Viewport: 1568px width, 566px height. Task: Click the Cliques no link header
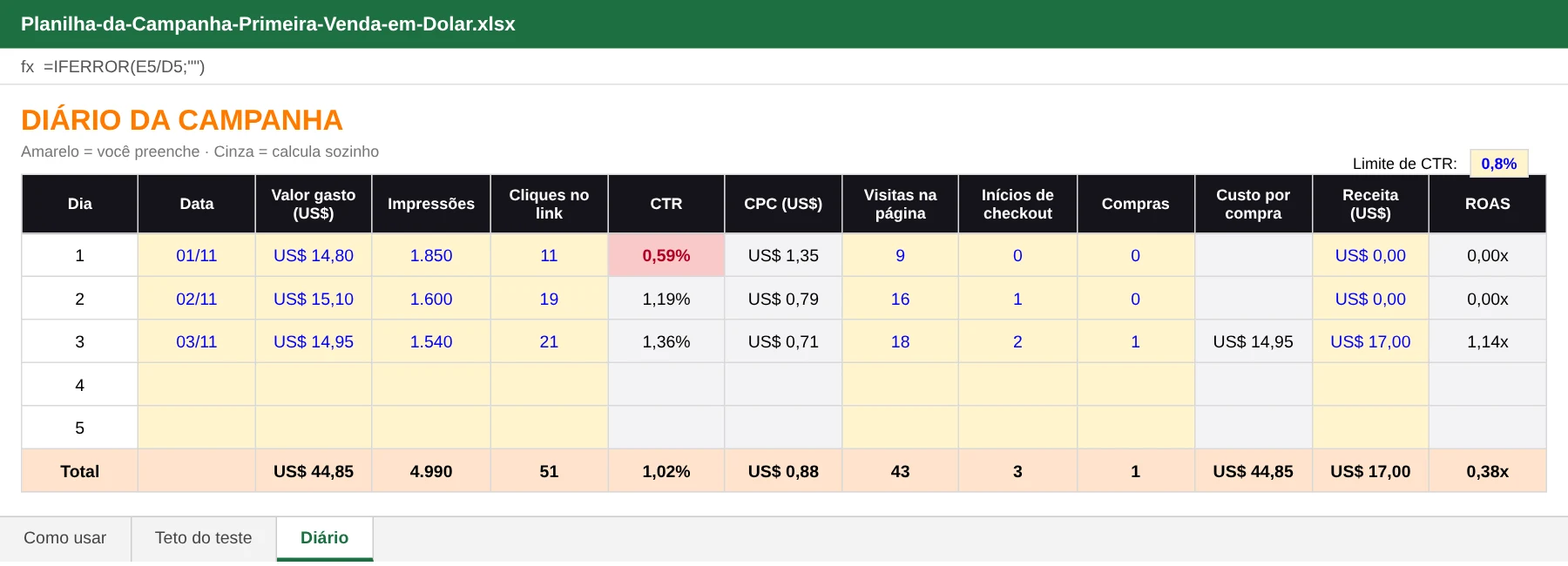point(549,204)
